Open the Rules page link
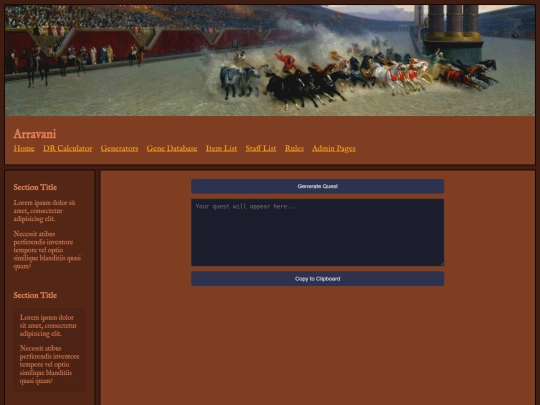The image size is (540, 405). click(x=294, y=148)
